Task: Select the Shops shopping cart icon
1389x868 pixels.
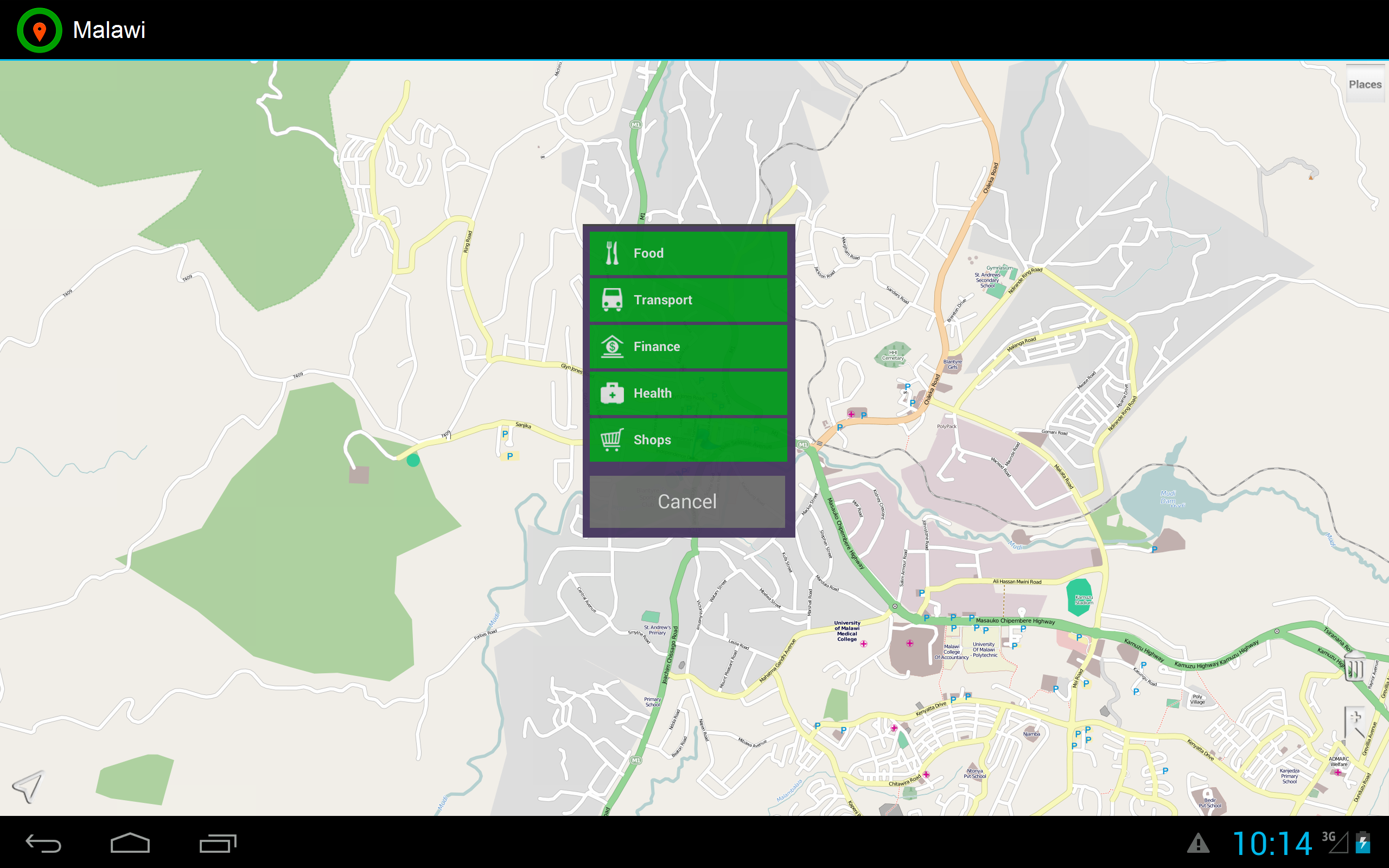Action: coord(612,439)
